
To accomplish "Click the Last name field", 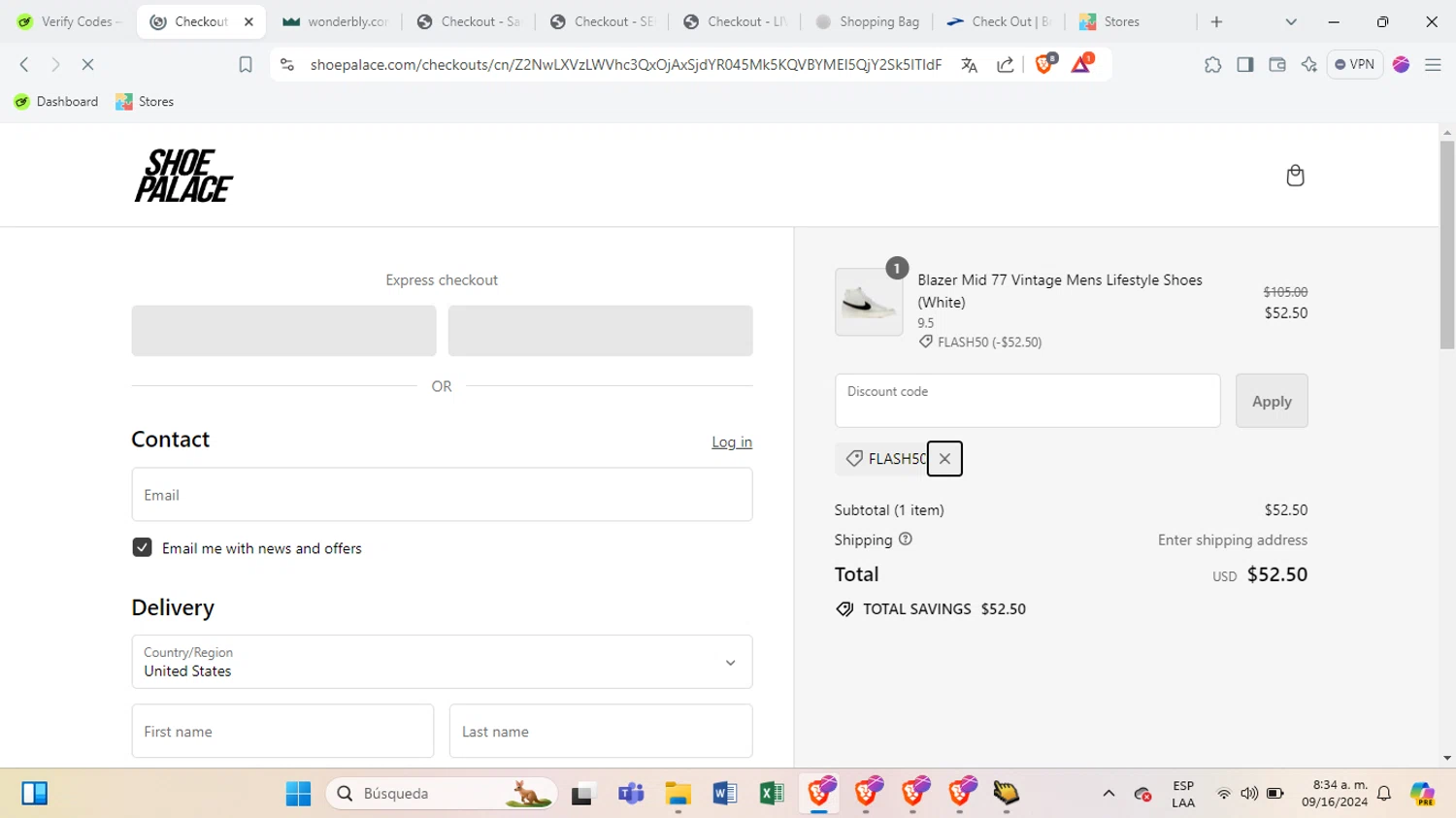I will click(x=601, y=731).
